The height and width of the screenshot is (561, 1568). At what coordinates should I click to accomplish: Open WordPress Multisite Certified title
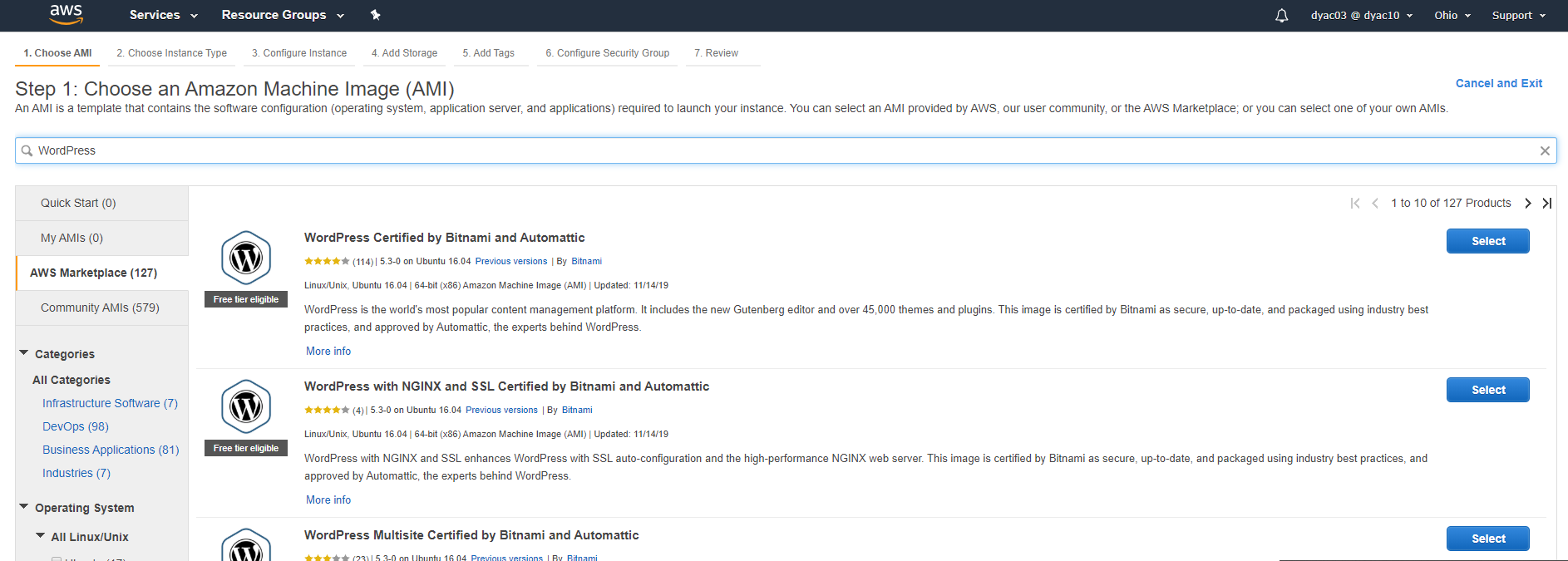(x=471, y=535)
